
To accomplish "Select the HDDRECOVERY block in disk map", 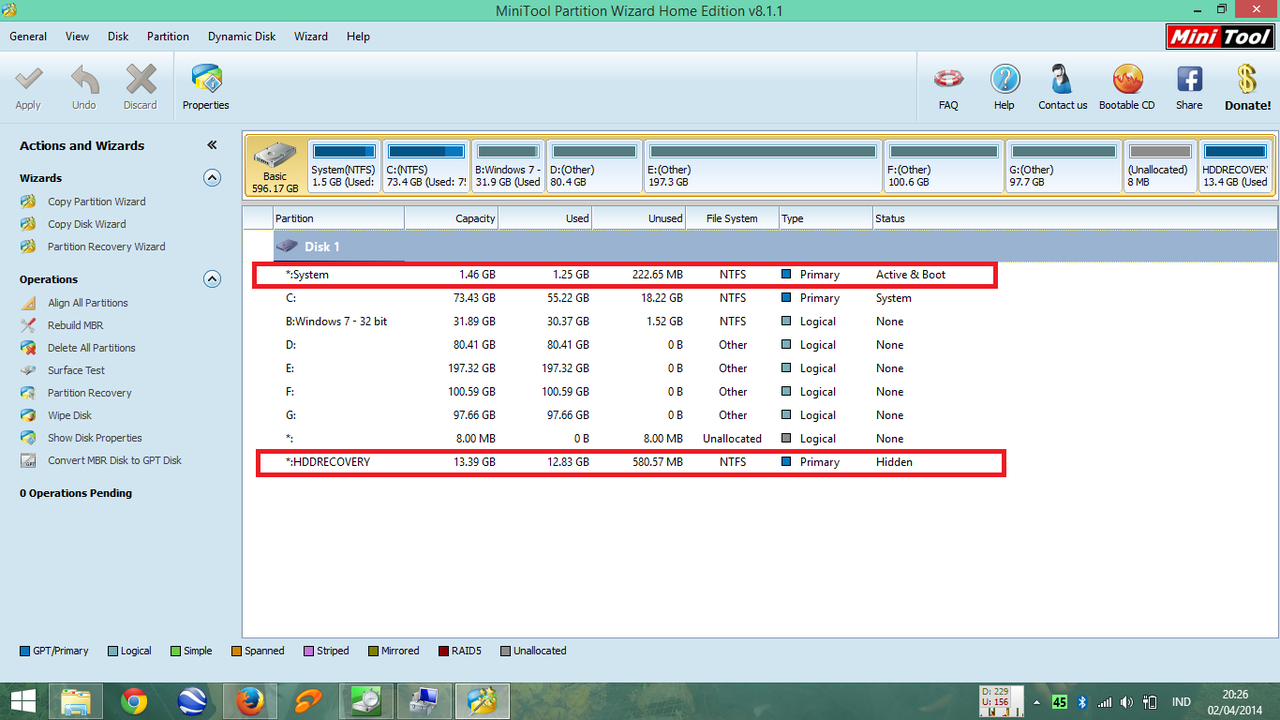I will click(x=1236, y=166).
